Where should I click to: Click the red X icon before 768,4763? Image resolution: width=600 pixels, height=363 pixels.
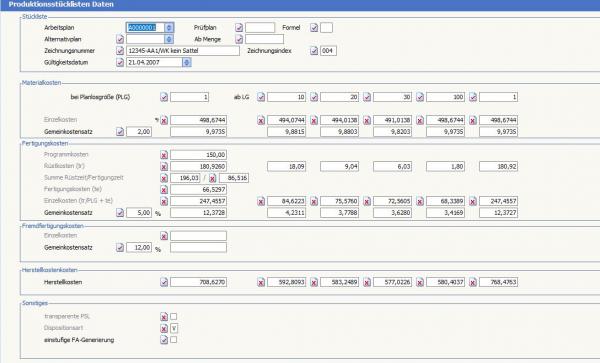(x=473, y=282)
